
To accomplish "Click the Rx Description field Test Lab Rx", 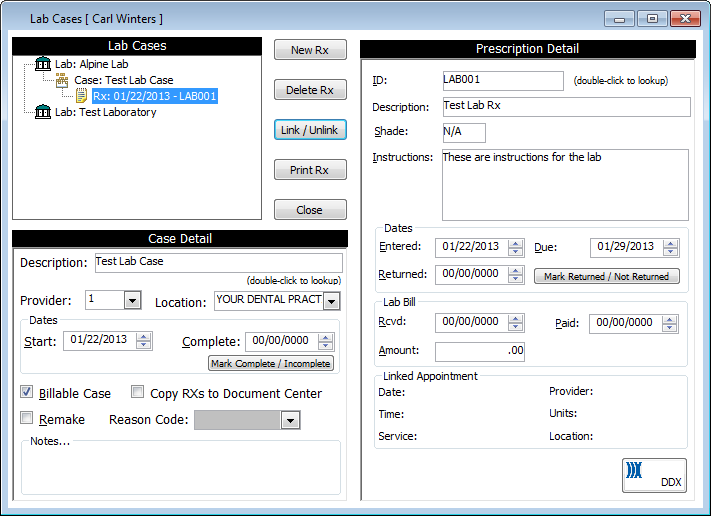I will [x=566, y=107].
